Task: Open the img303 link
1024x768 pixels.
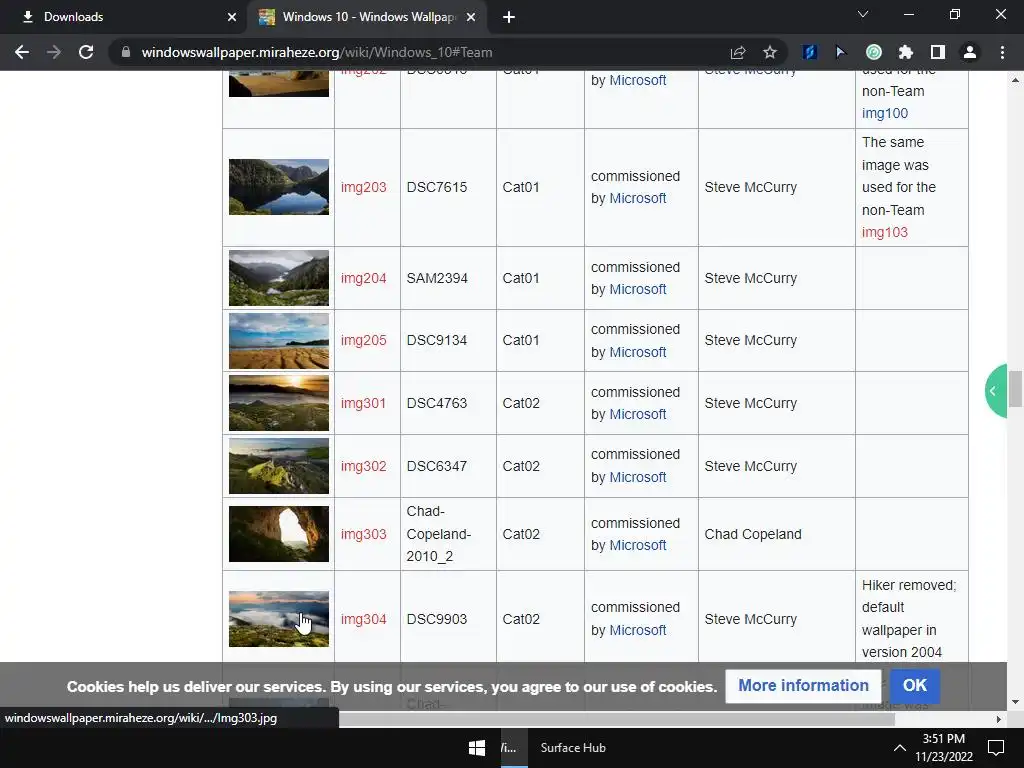Action: coord(364,534)
